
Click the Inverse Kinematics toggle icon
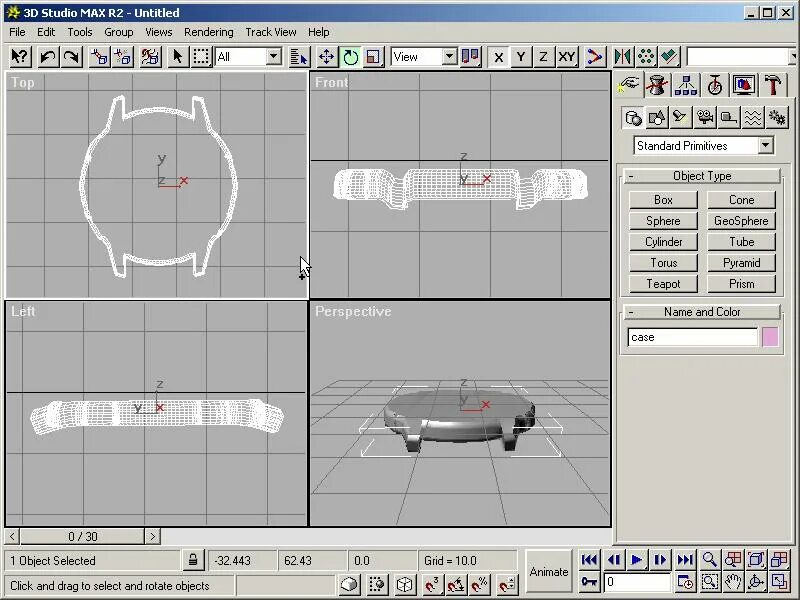click(595, 57)
